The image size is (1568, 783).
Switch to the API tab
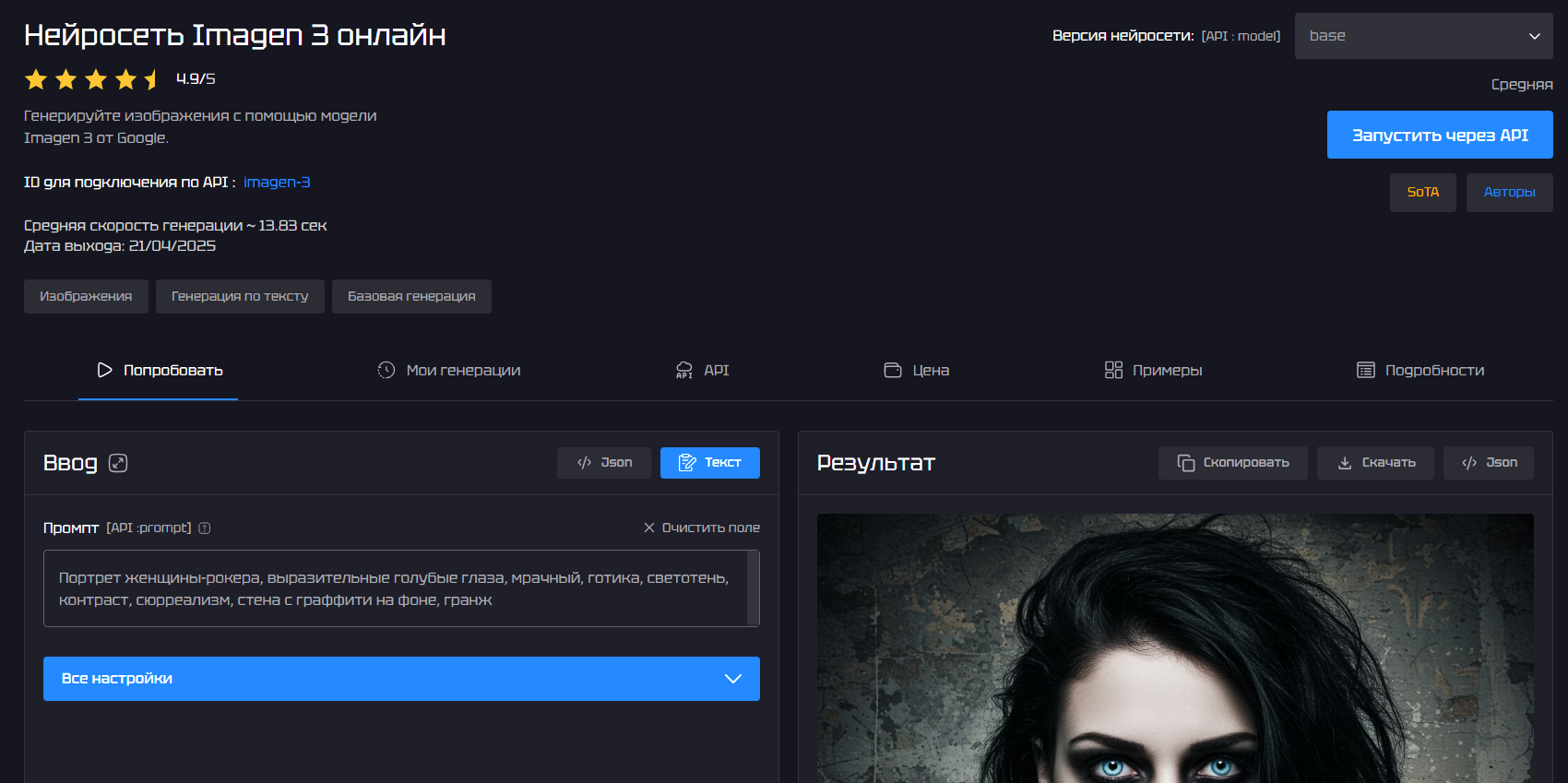703,370
